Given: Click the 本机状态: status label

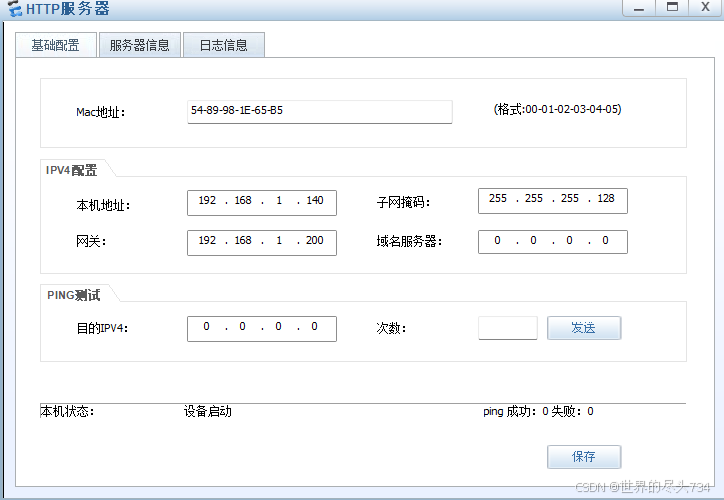Looking at the screenshot, I should coord(67,411).
